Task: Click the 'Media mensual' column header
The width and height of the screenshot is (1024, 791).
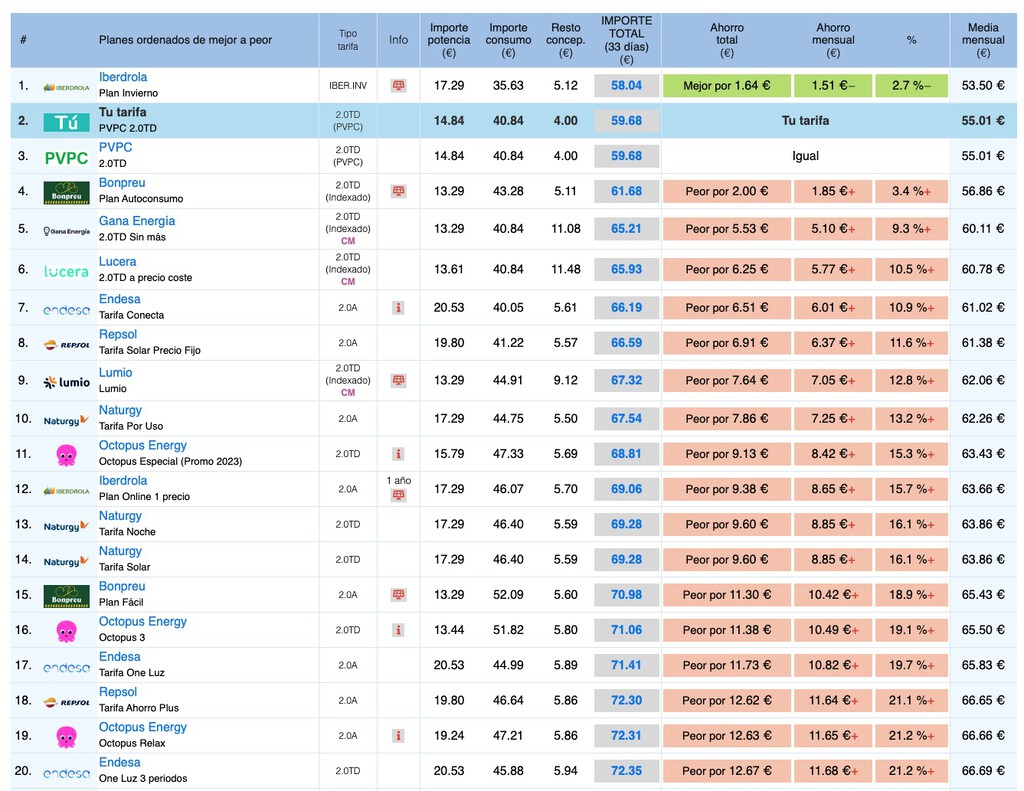Action: click(x=982, y=40)
